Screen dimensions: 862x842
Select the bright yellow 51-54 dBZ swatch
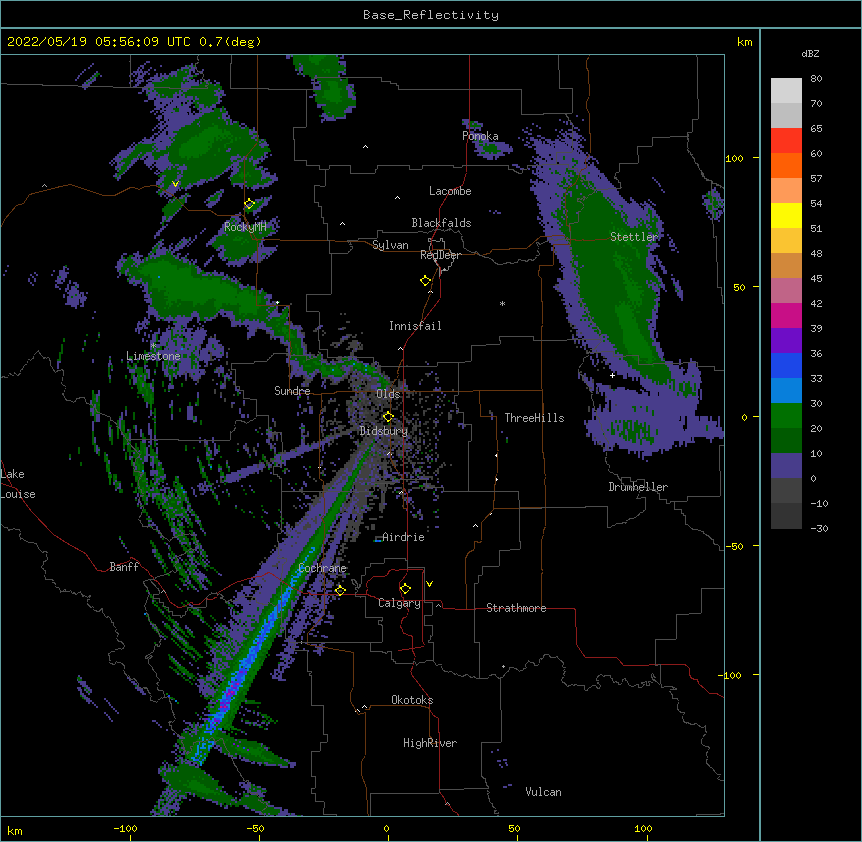point(786,215)
